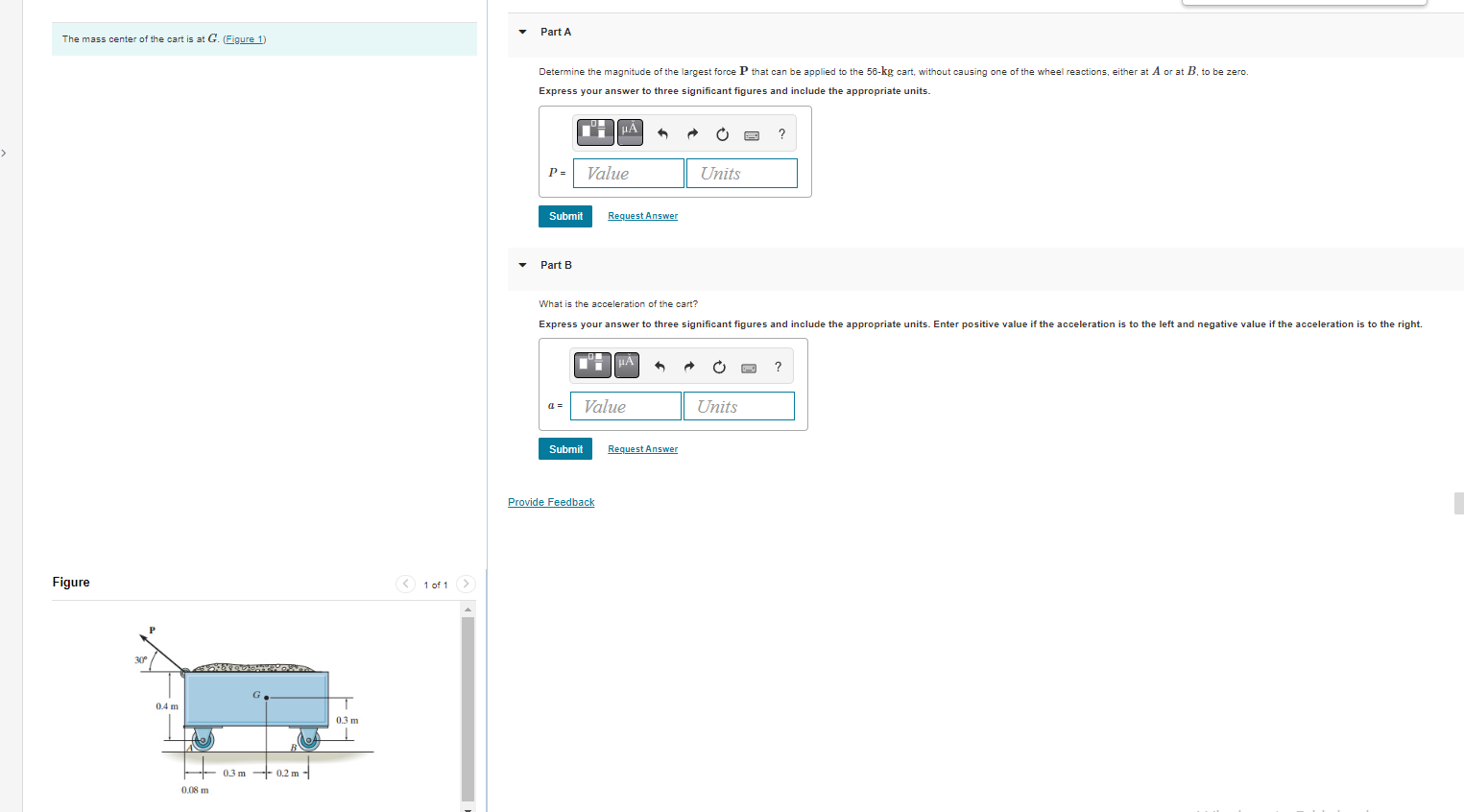Open the Figure 1 link
1464x812 pixels.
point(245,39)
